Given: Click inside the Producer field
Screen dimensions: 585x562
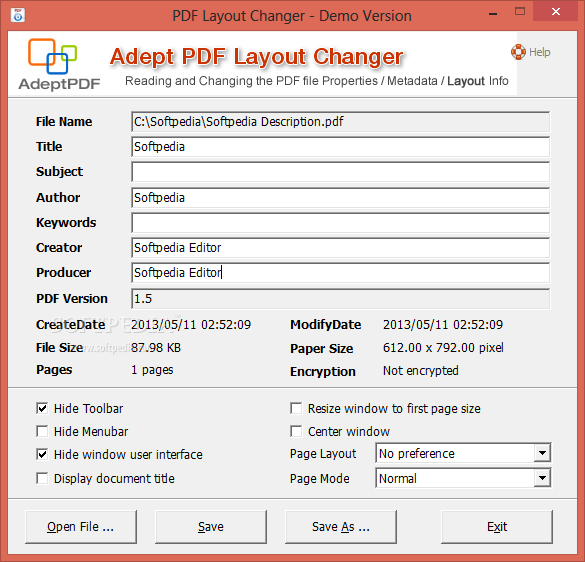Looking at the screenshot, I should (340, 273).
